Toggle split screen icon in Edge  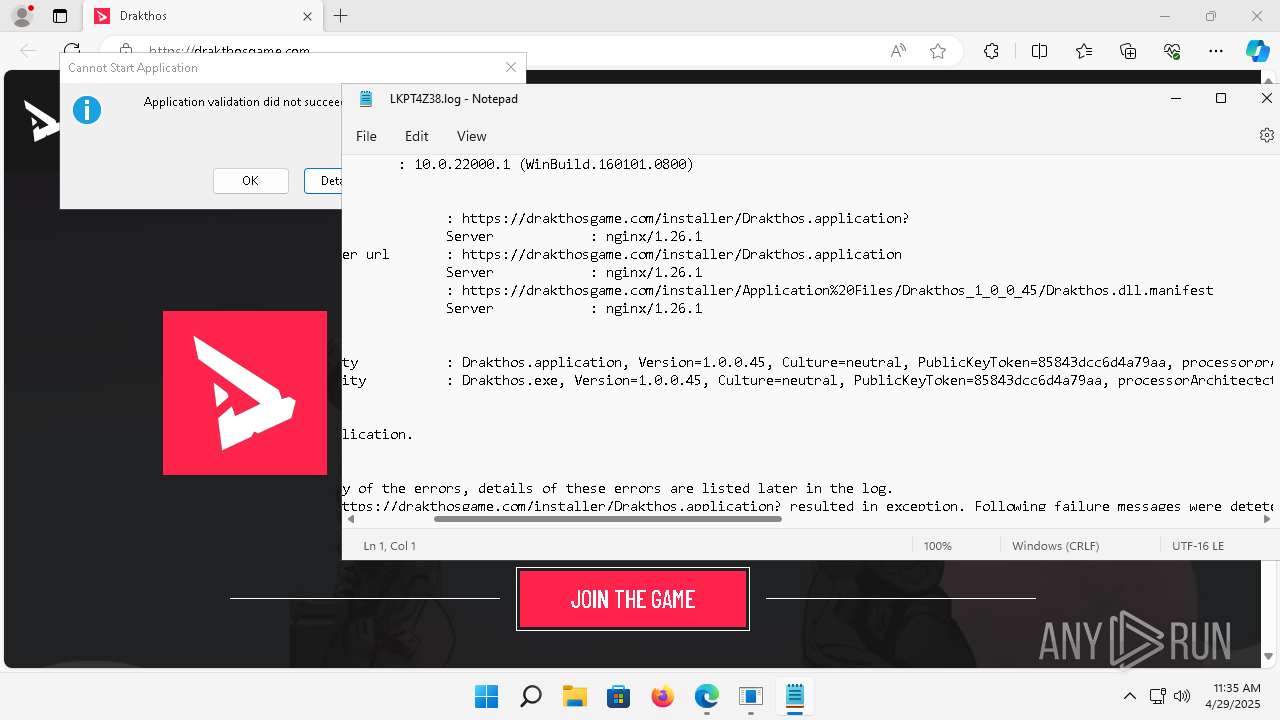[1039, 51]
